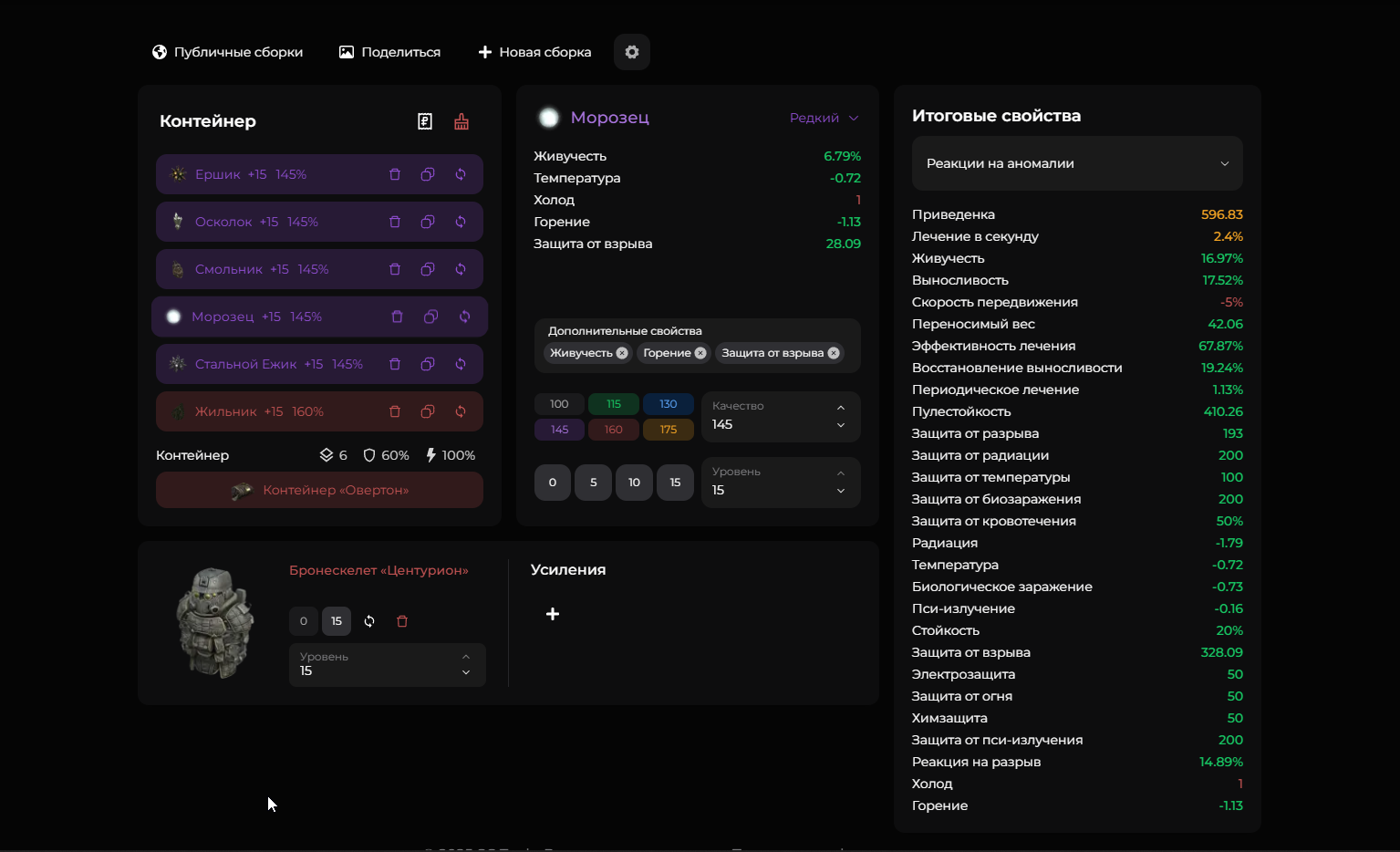The width and height of the screenshot is (1400, 852).
Task: Click the Контейнер «Овертон» button
Action: click(319, 490)
